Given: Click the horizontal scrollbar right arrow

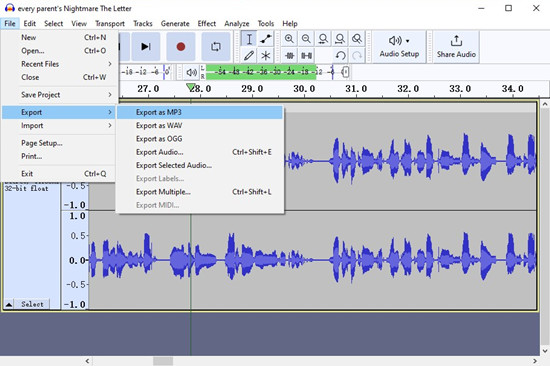Looking at the screenshot, I should 535,361.
